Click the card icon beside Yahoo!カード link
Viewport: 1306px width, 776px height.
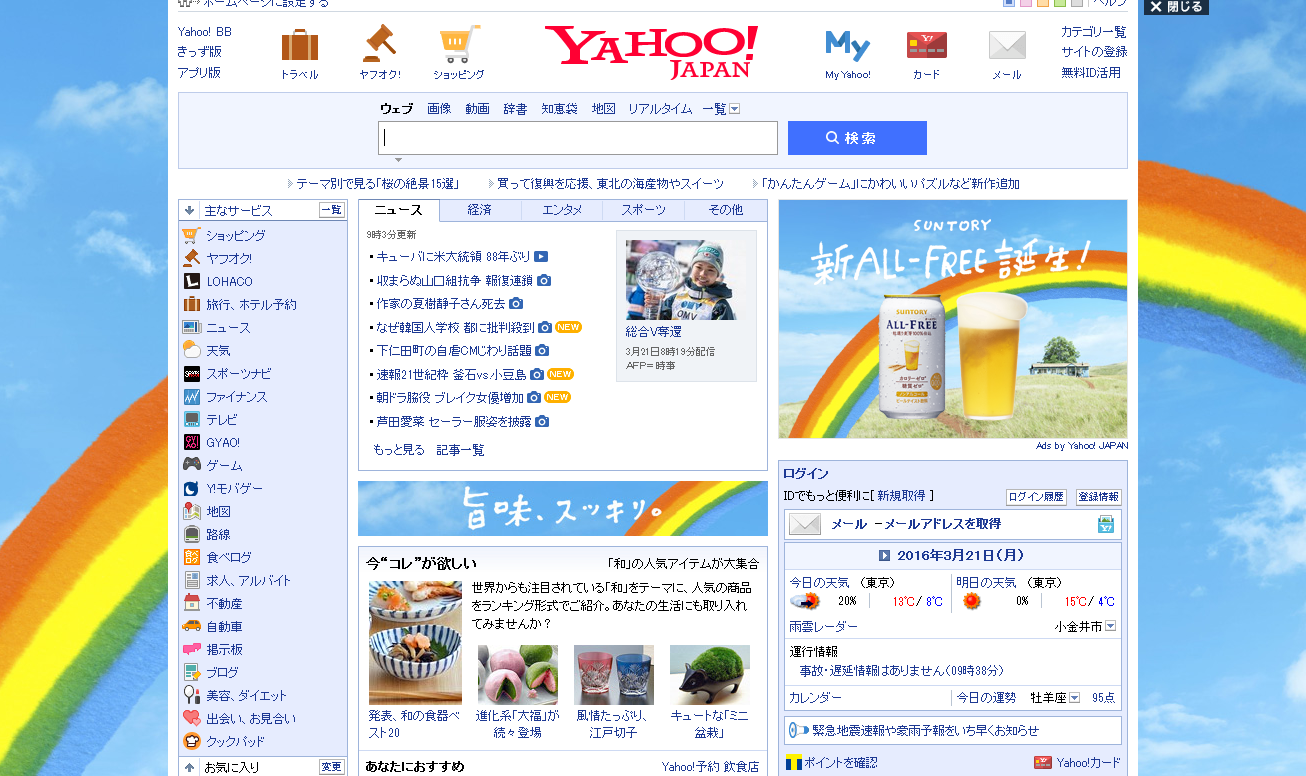point(1043,762)
